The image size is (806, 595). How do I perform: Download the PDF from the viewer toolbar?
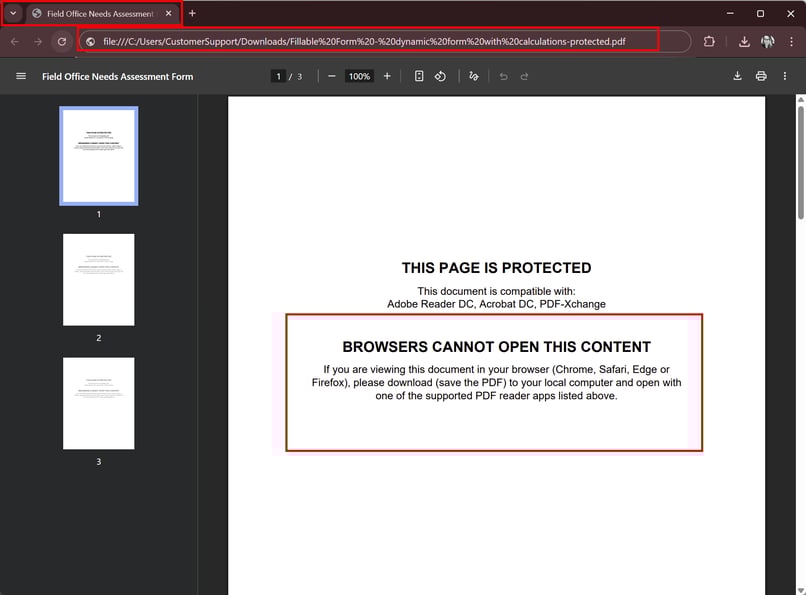point(738,77)
